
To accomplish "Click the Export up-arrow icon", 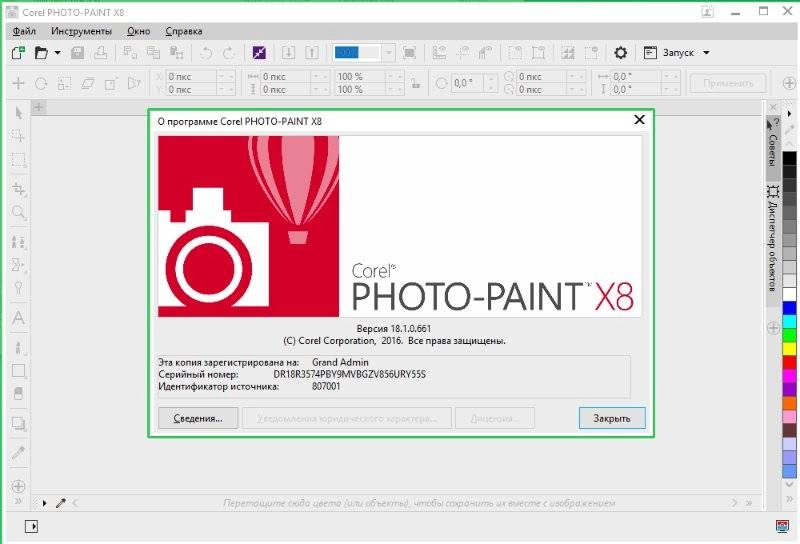I will [312, 53].
